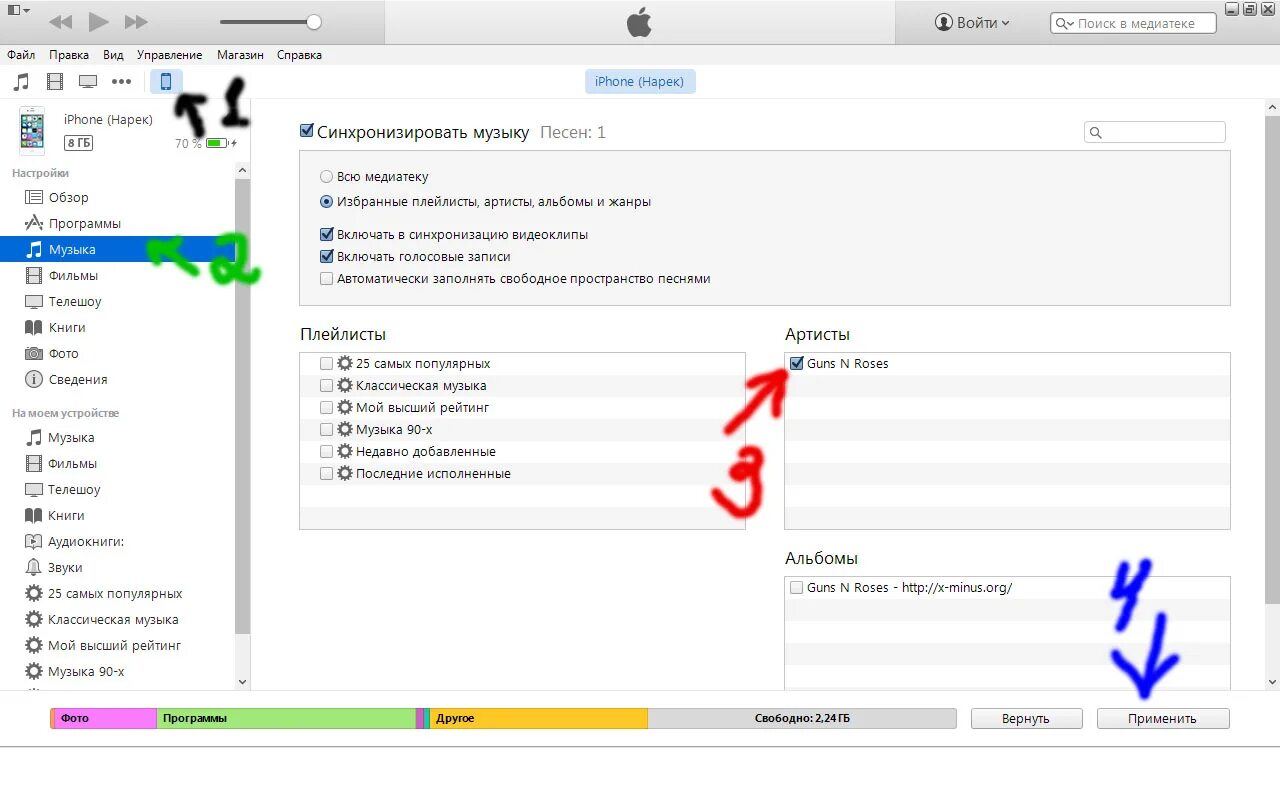Click the Программы storage segment
1280x800 pixels.
[x=286, y=718]
